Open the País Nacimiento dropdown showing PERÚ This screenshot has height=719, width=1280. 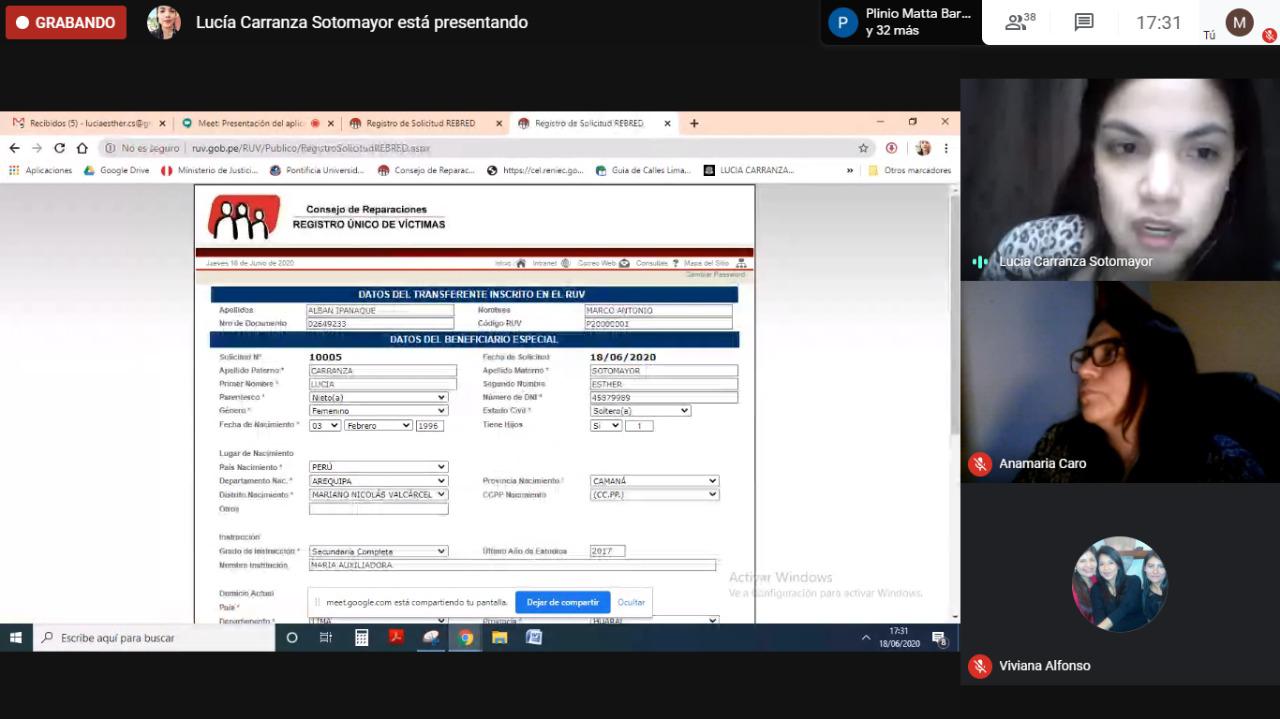tap(378, 467)
